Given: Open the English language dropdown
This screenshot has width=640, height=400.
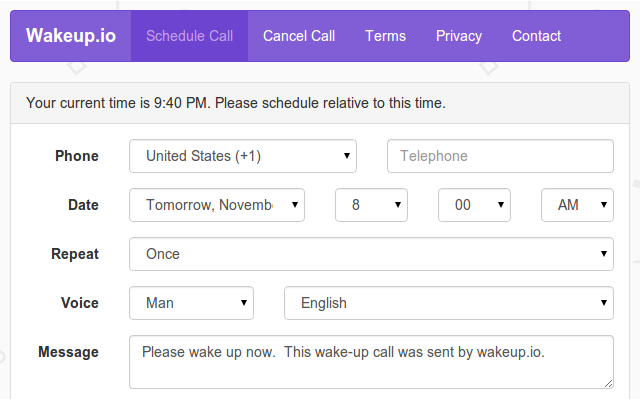Looking at the screenshot, I should pos(449,303).
